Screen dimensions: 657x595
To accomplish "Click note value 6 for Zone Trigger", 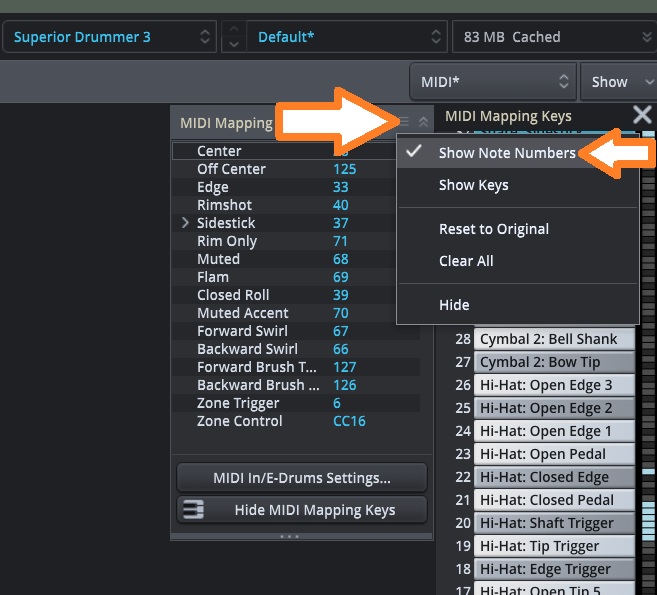I will (336, 403).
